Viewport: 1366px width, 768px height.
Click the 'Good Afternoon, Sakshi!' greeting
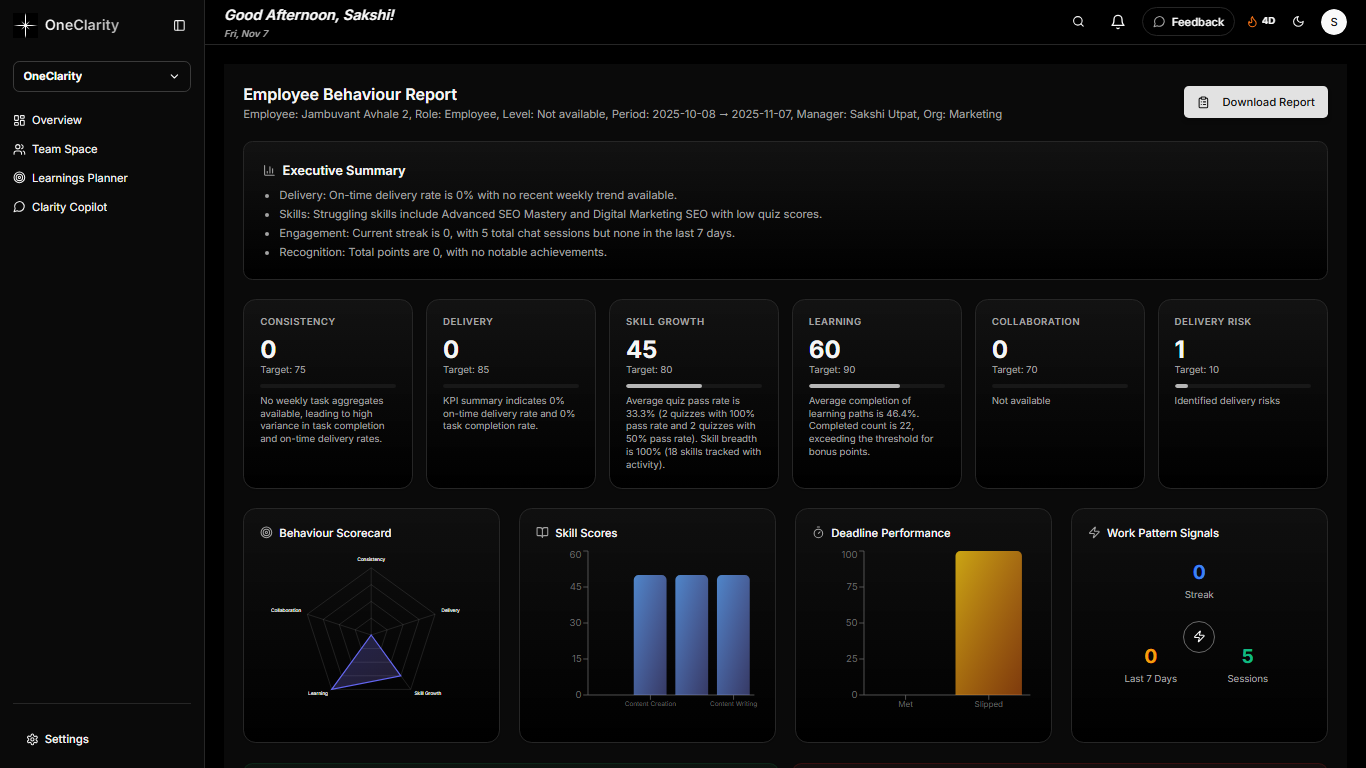click(x=309, y=14)
